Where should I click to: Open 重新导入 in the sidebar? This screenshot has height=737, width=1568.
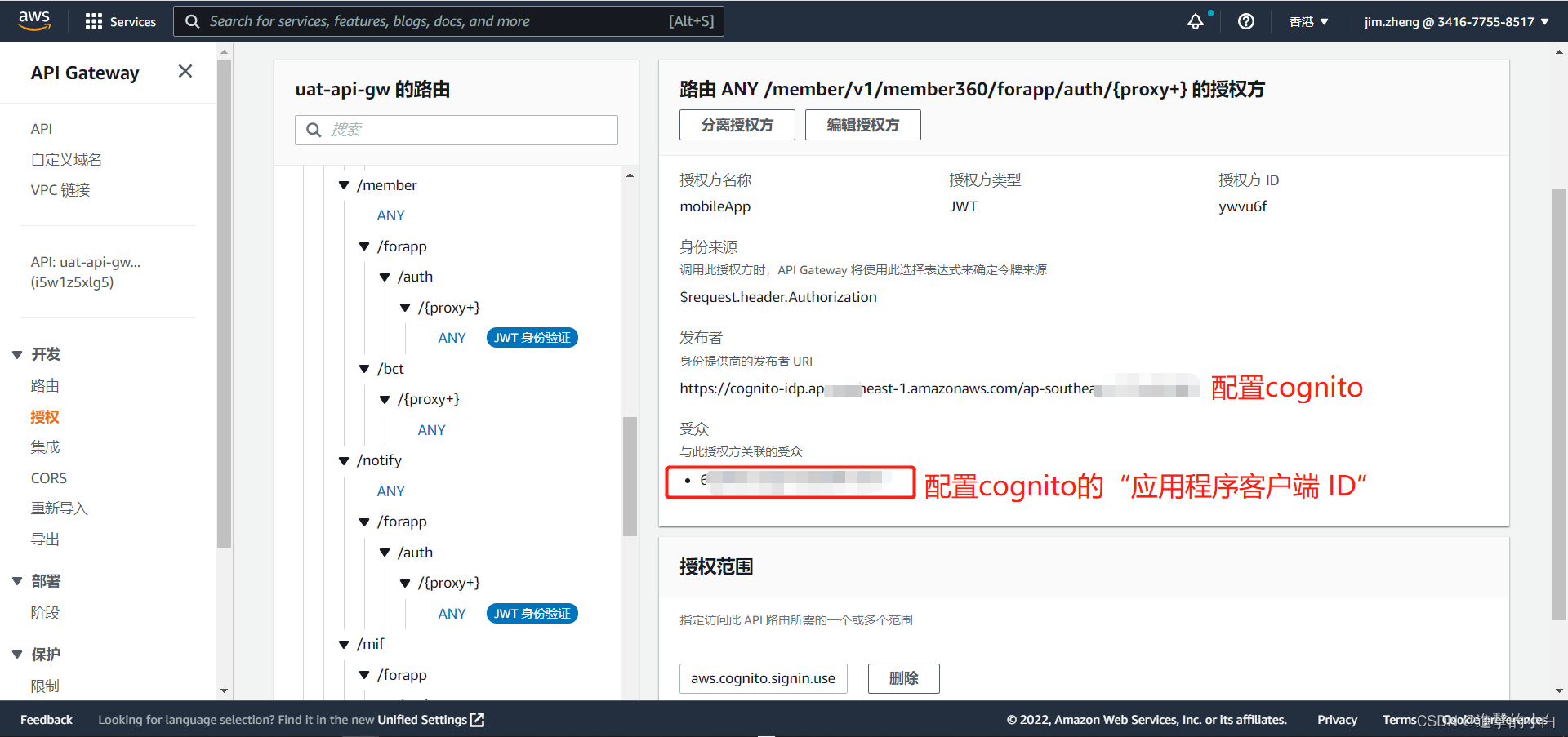59,508
